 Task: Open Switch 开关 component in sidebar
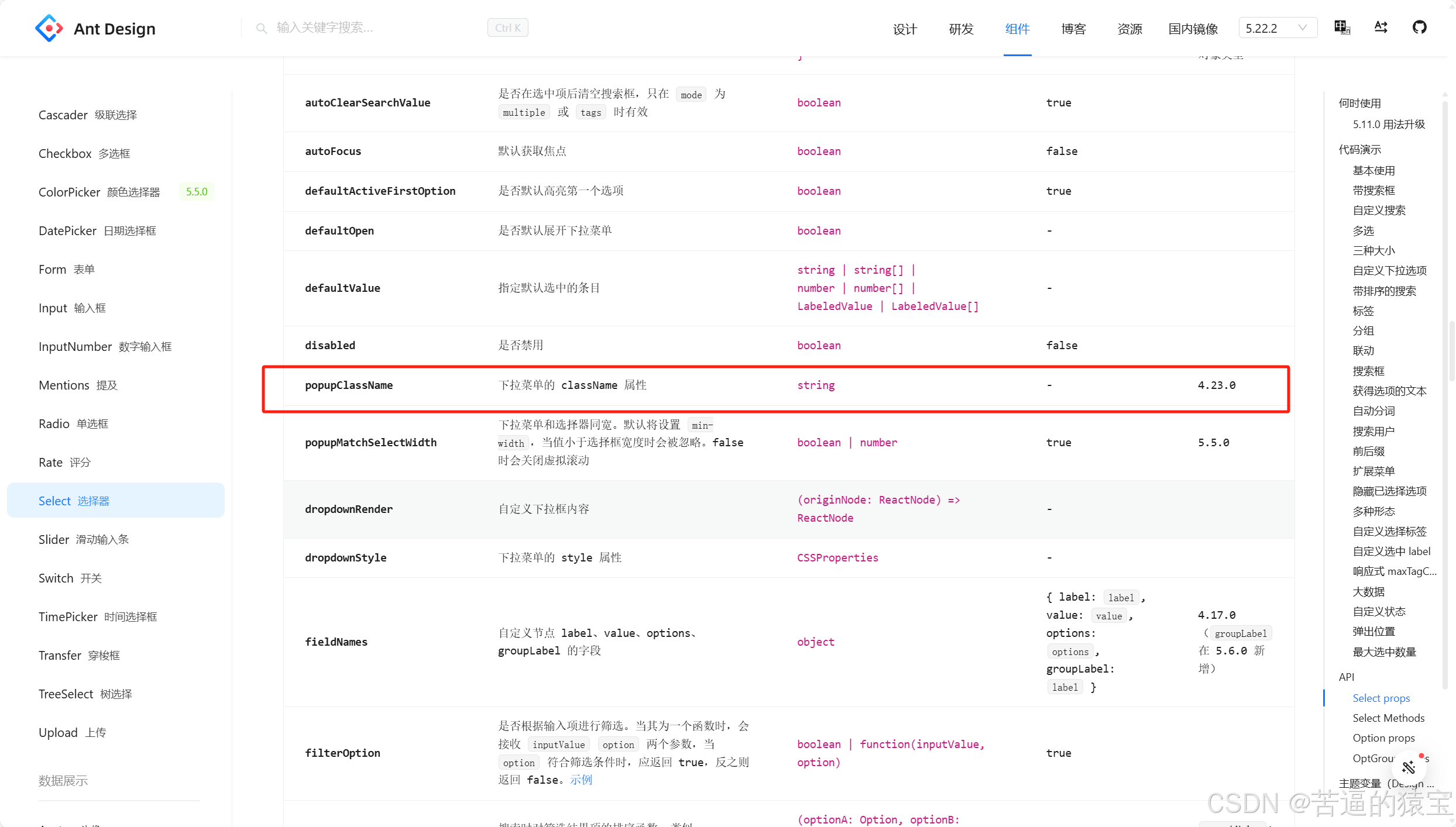[70, 578]
